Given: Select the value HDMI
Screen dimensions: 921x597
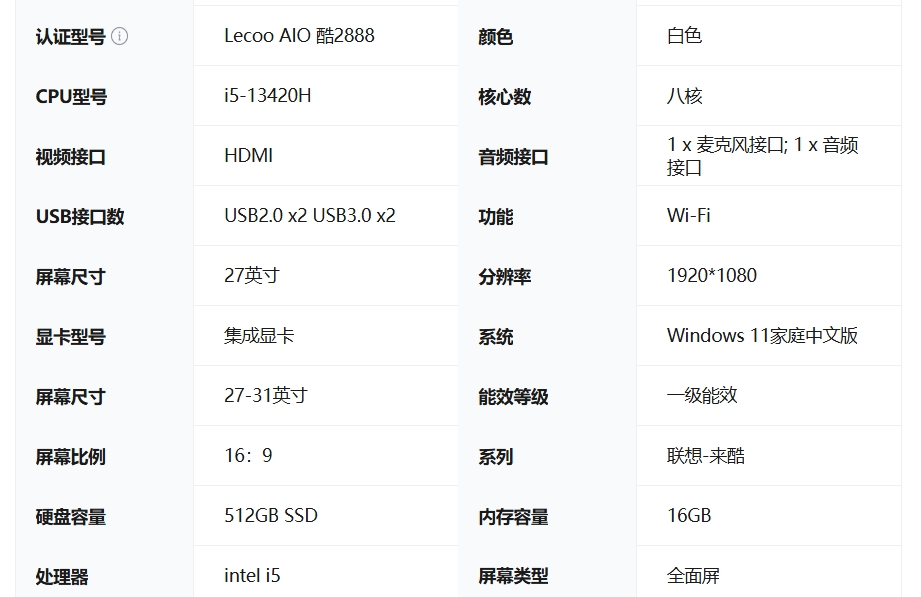Looking at the screenshot, I should [248, 155].
